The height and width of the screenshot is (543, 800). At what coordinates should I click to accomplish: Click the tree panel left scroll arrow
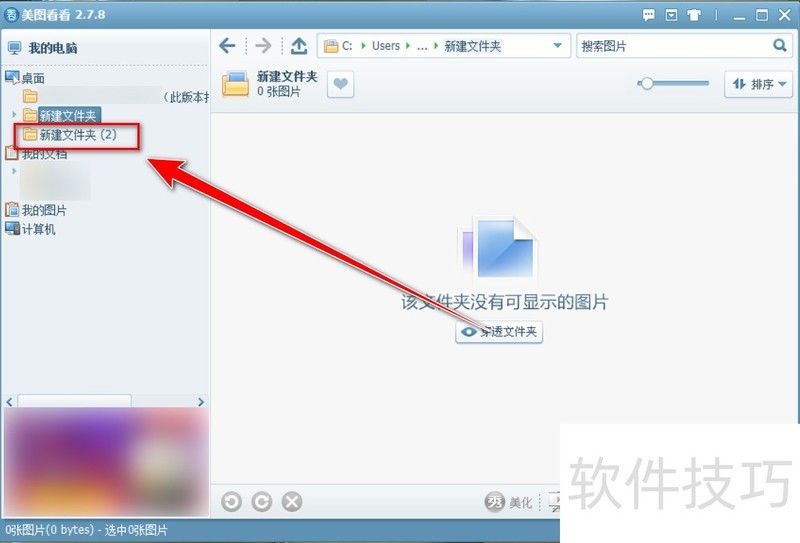(x=9, y=402)
